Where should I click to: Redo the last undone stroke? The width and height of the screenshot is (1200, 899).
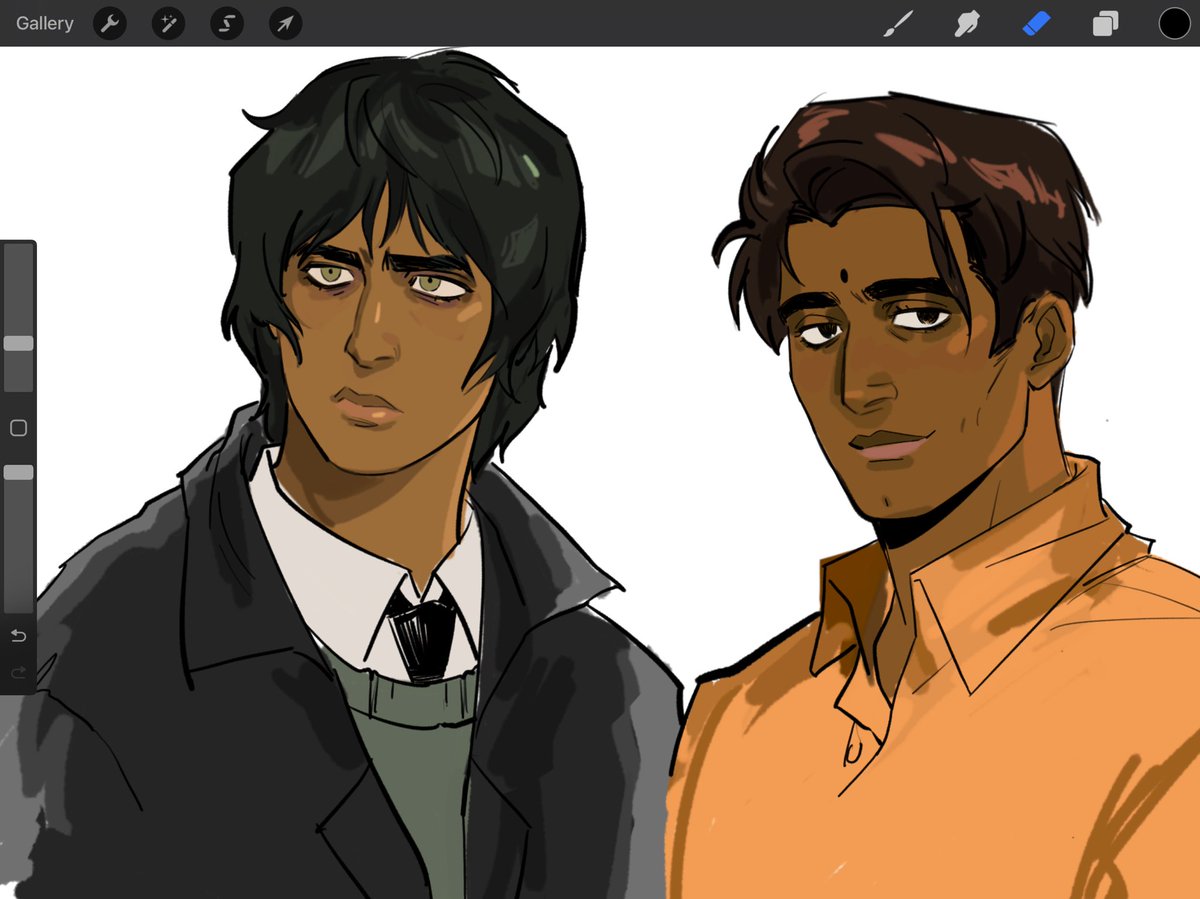point(18,673)
